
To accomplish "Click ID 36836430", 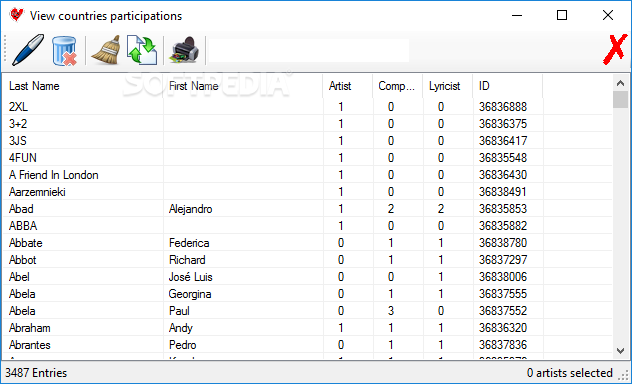I will (x=503, y=175).
